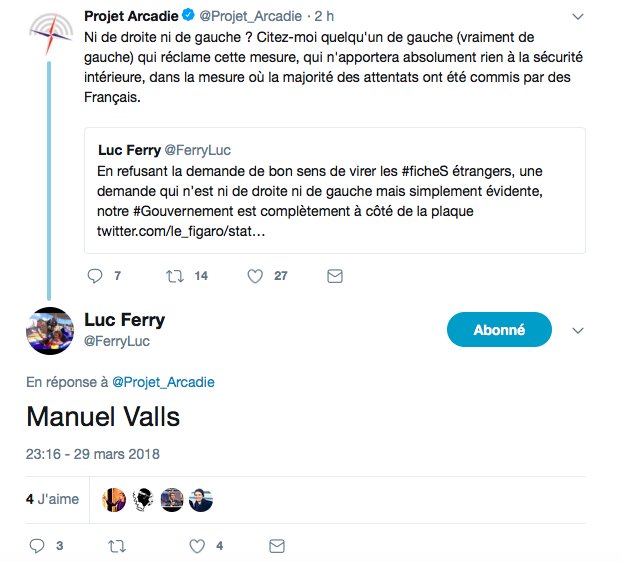Open the chevron menu on Projet Arcadie tweet
The height and width of the screenshot is (562, 622).
point(579,17)
